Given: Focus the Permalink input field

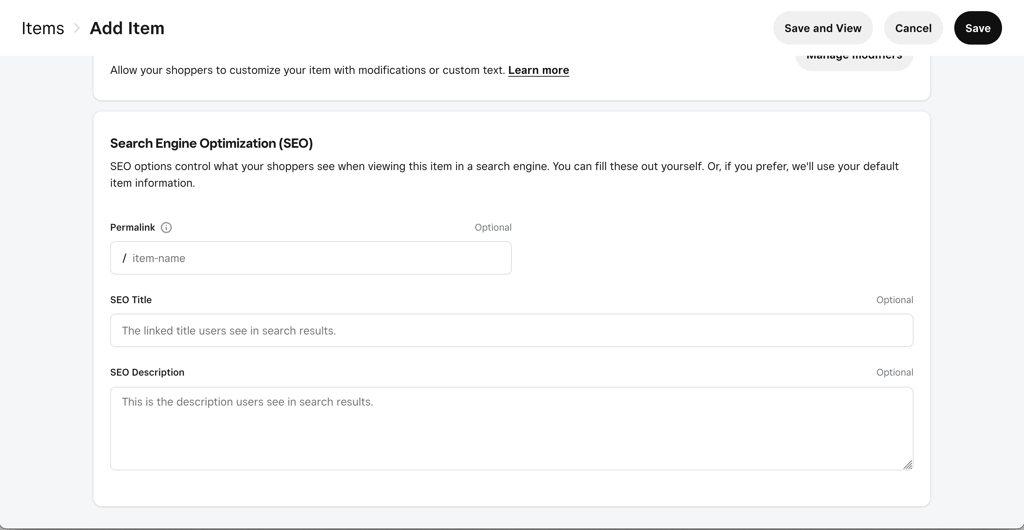Looking at the screenshot, I should [311, 258].
